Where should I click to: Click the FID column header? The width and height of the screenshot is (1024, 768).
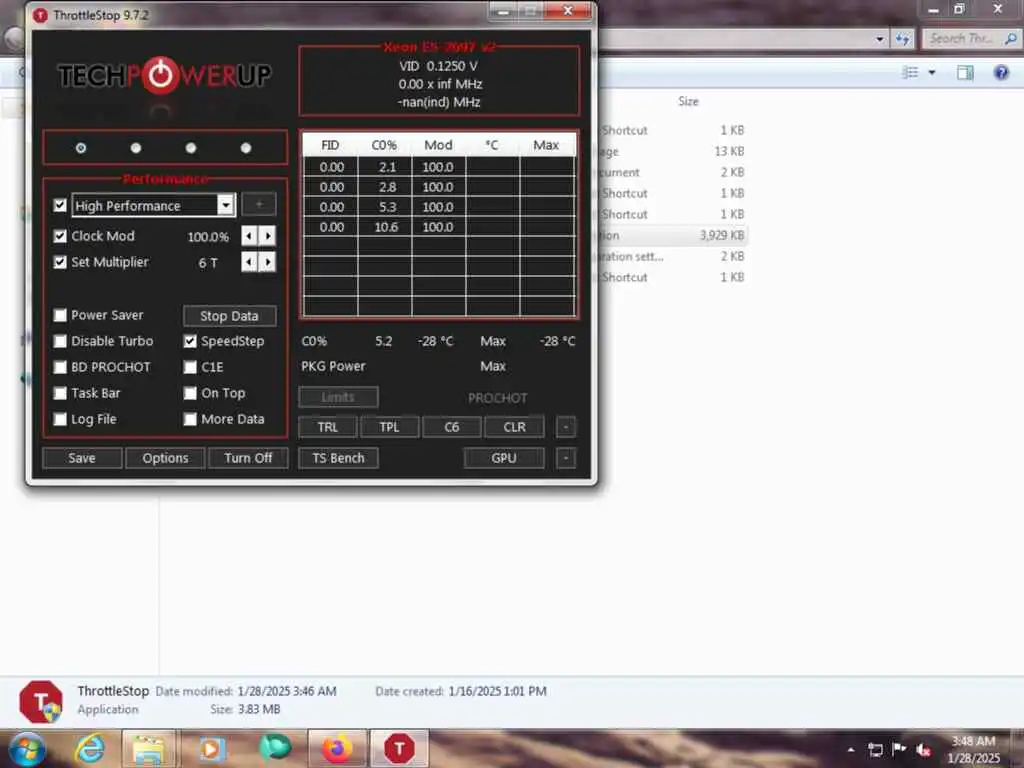pyautogui.click(x=330, y=145)
